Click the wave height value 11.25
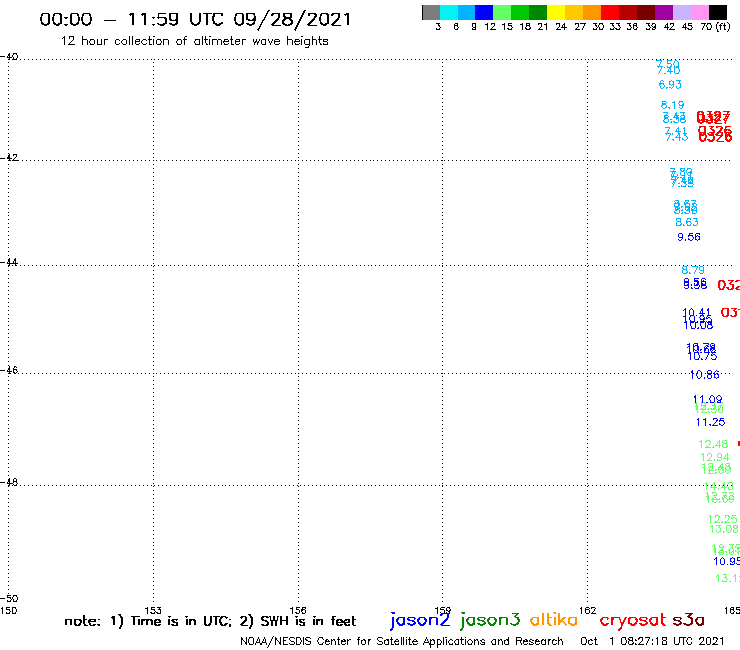This screenshot has width=740, height=650. click(x=710, y=422)
